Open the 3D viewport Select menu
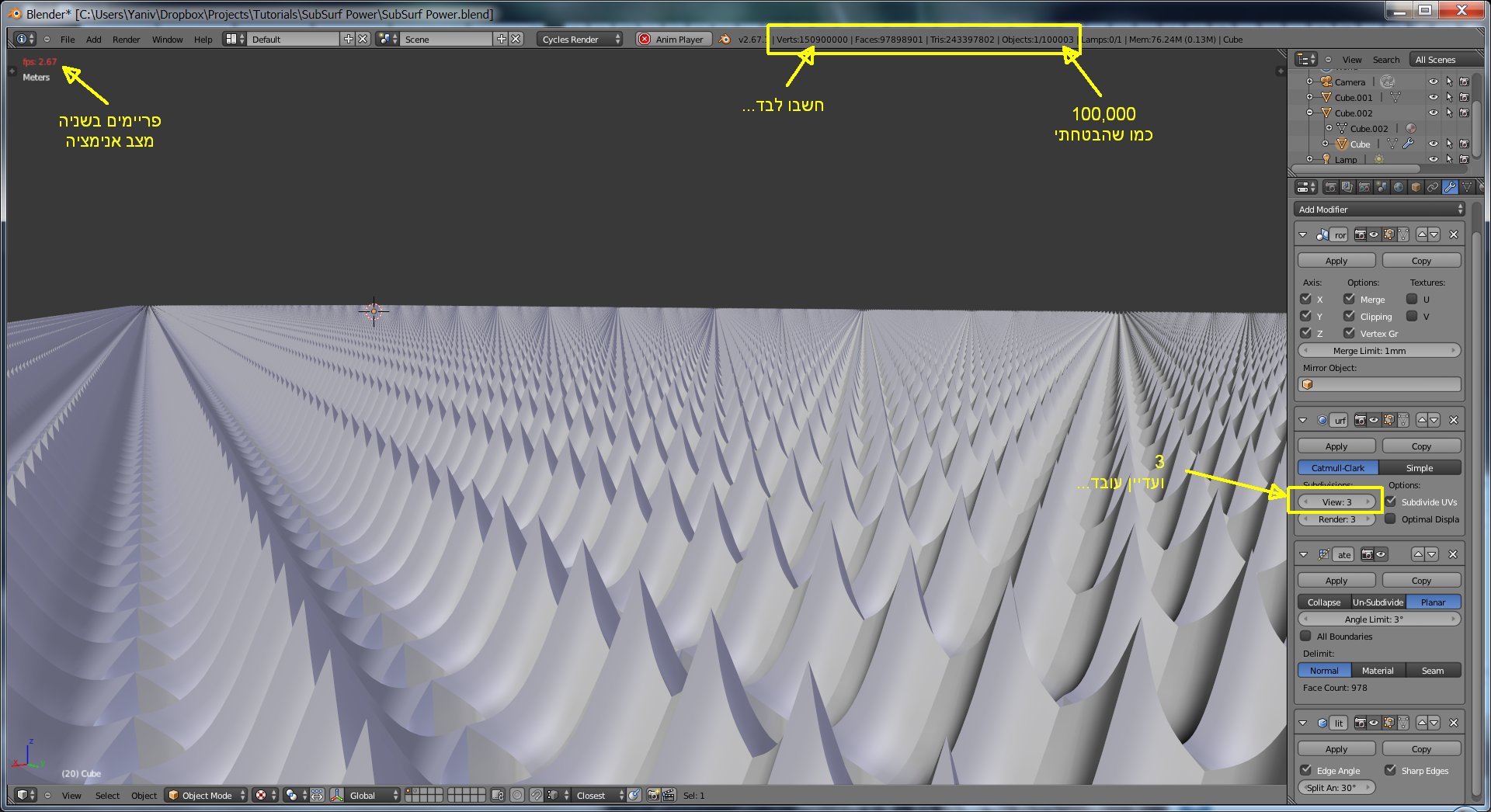Screen dimensions: 1491x812 (x=107, y=796)
